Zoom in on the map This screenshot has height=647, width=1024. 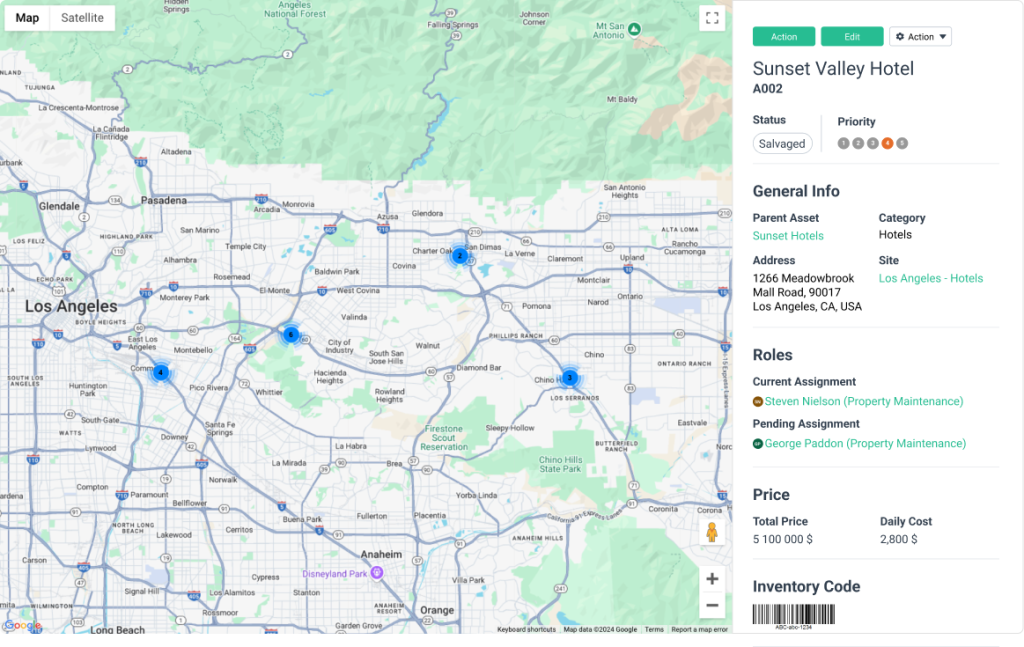(712, 578)
